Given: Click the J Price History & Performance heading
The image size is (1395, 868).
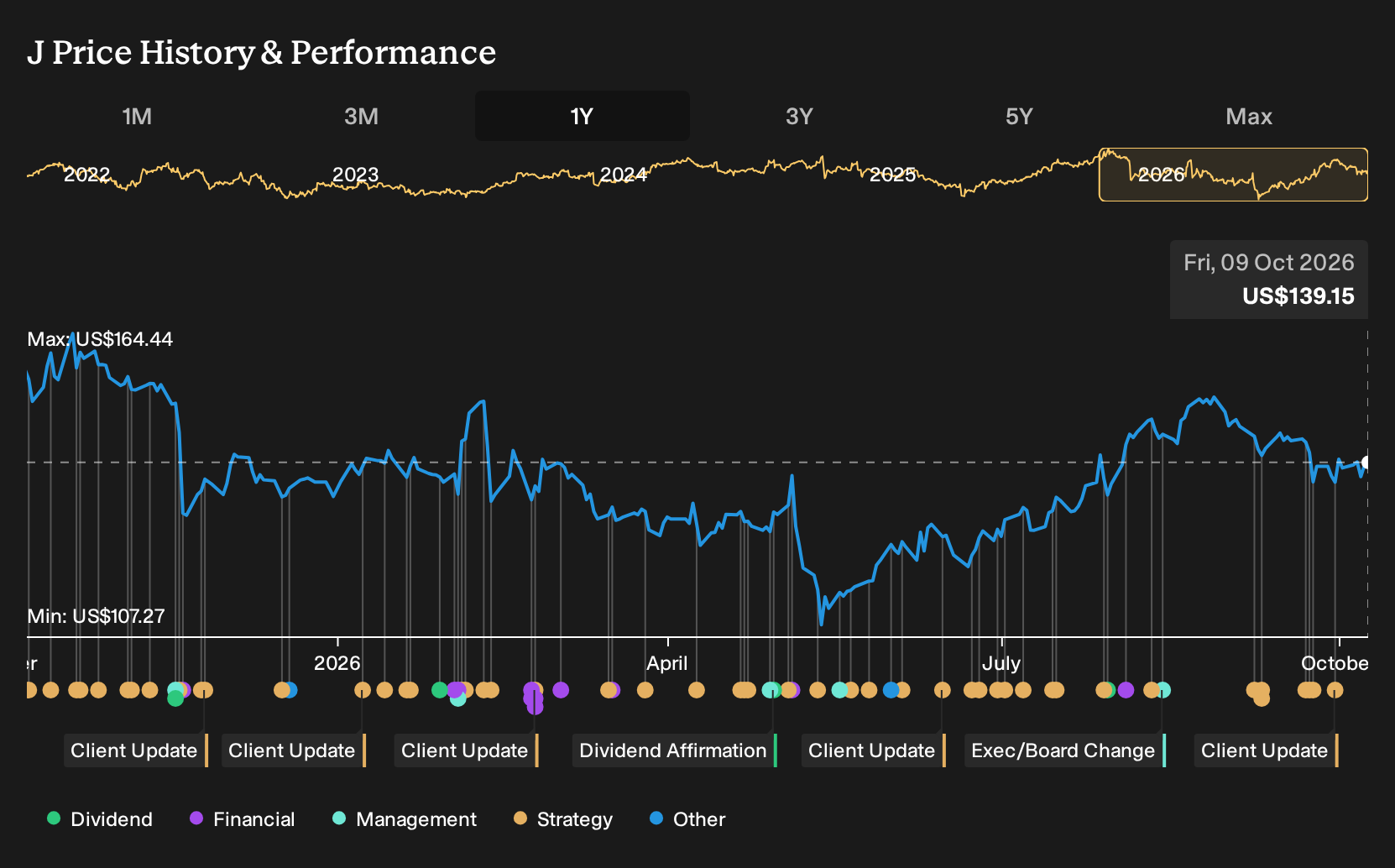Looking at the screenshot, I should [x=262, y=52].
